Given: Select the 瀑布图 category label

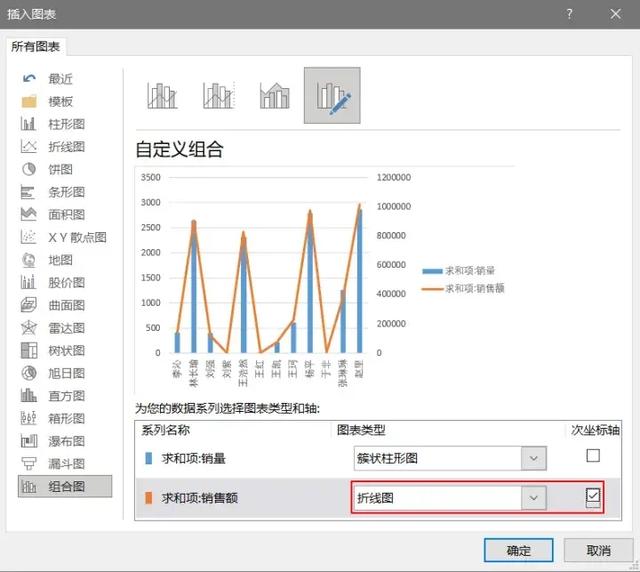Looking at the screenshot, I should (x=67, y=441).
